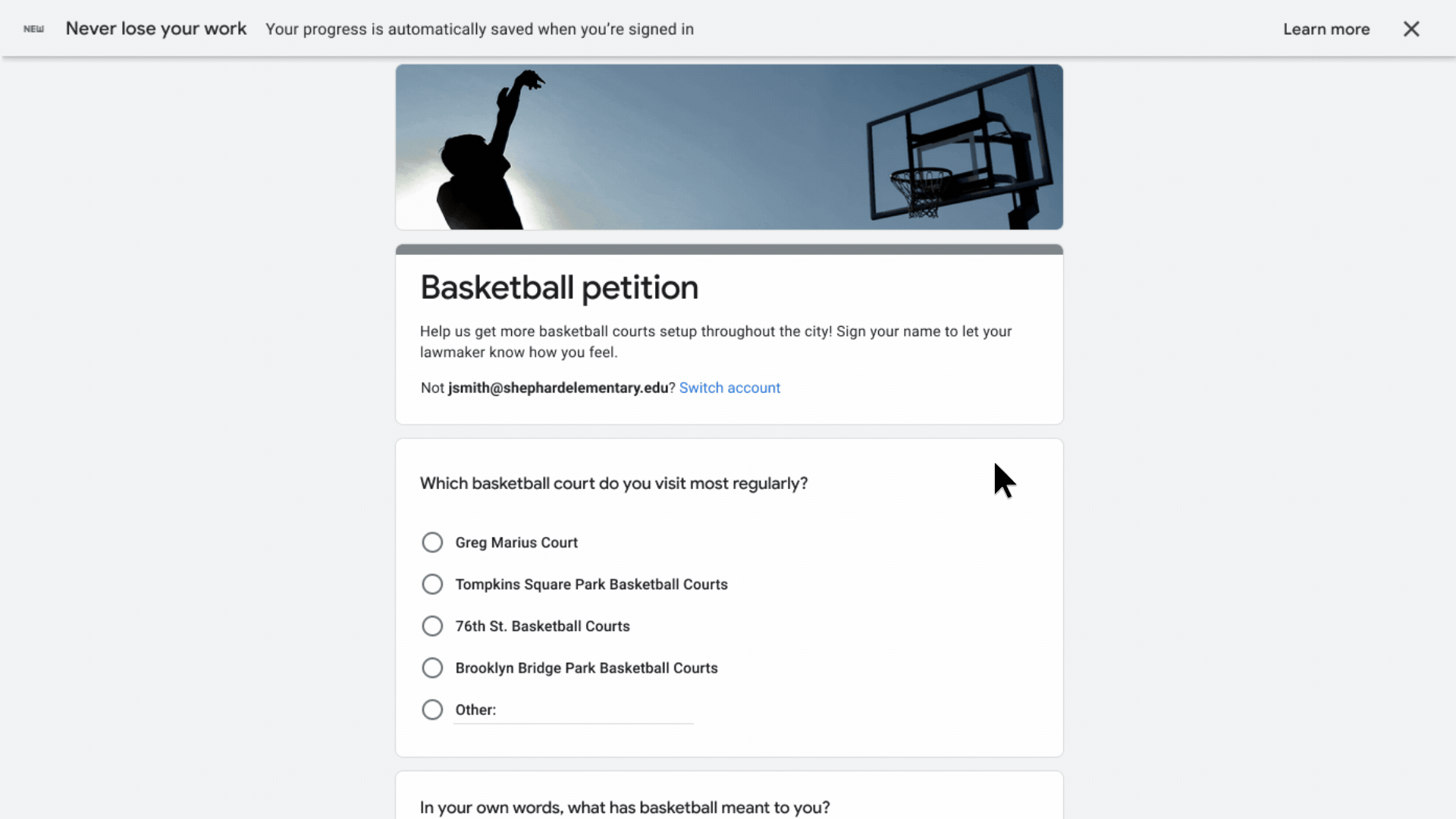
Task: Click the Switch account link
Action: pos(730,388)
